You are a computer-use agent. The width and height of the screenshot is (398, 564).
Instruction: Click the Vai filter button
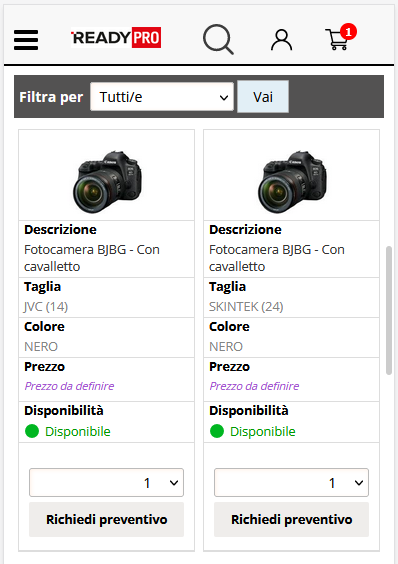click(263, 97)
